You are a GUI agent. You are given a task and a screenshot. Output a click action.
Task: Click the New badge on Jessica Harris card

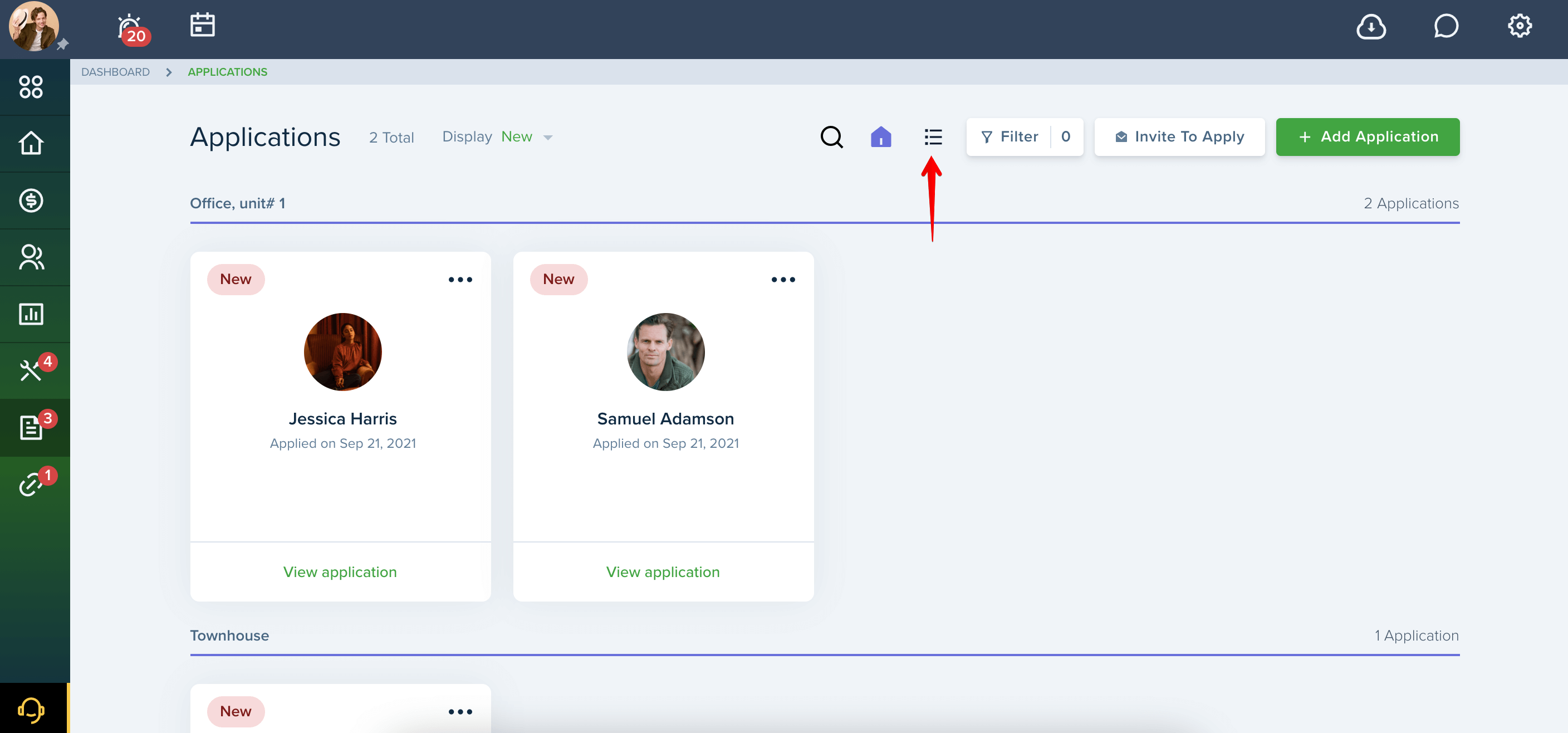point(236,280)
